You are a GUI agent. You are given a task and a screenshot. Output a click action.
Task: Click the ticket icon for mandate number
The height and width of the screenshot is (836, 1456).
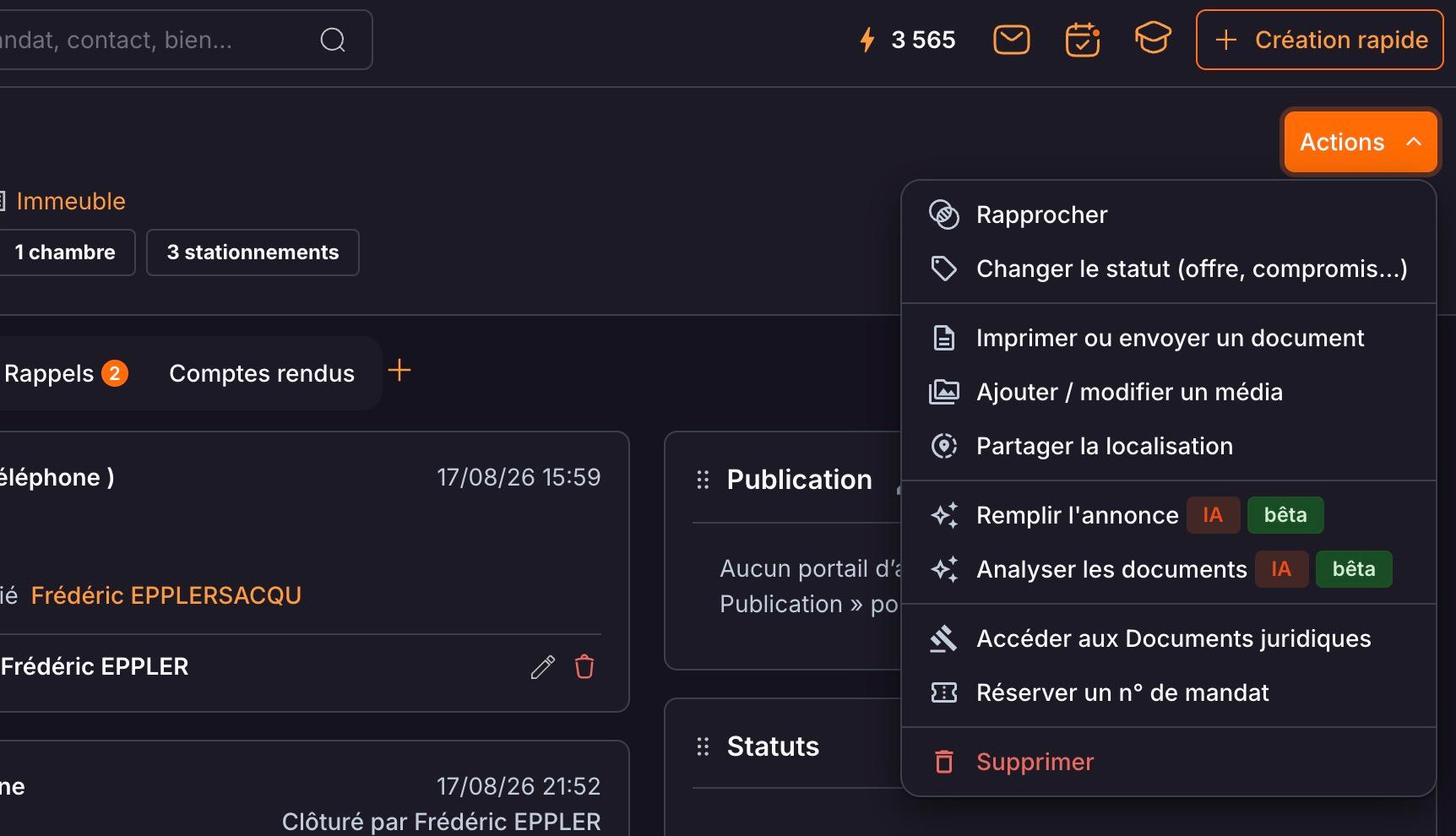pyautogui.click(x=944, y=692)
